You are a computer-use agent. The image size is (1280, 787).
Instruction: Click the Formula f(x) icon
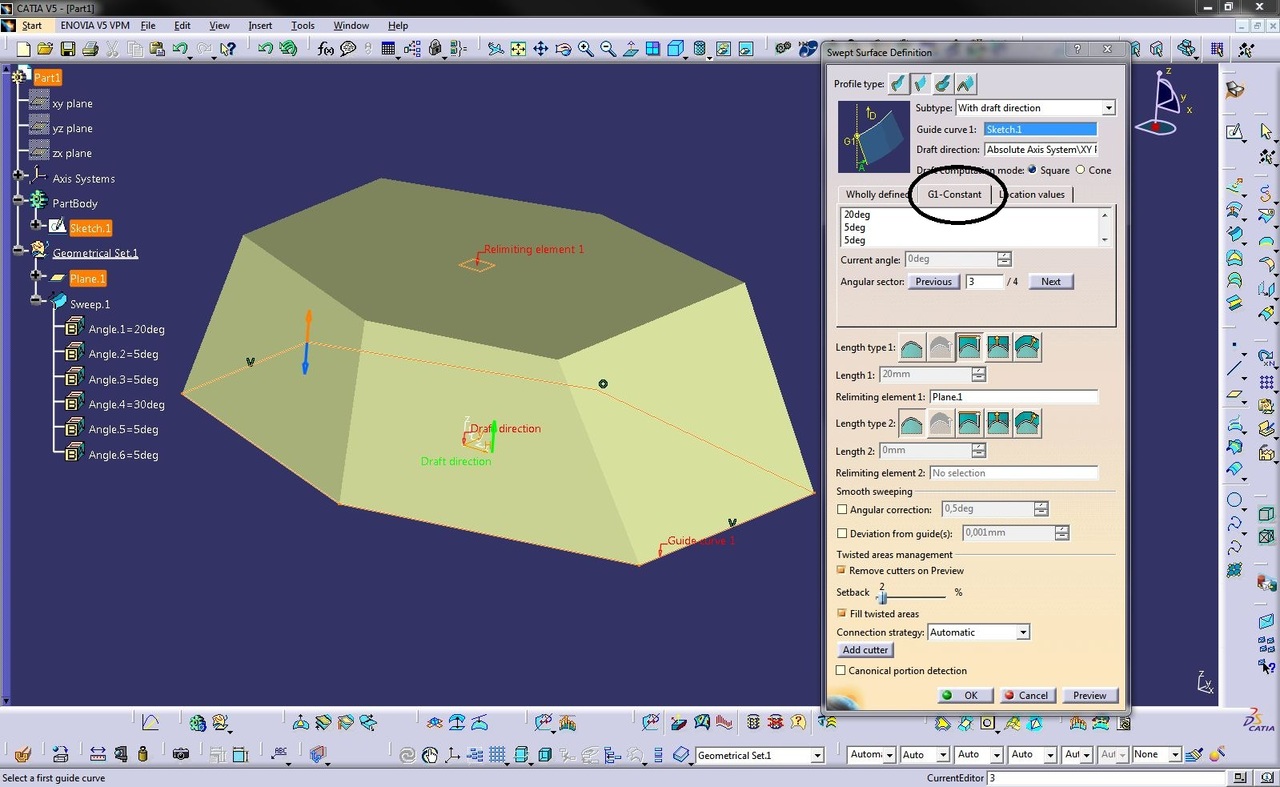coord(326,48)
